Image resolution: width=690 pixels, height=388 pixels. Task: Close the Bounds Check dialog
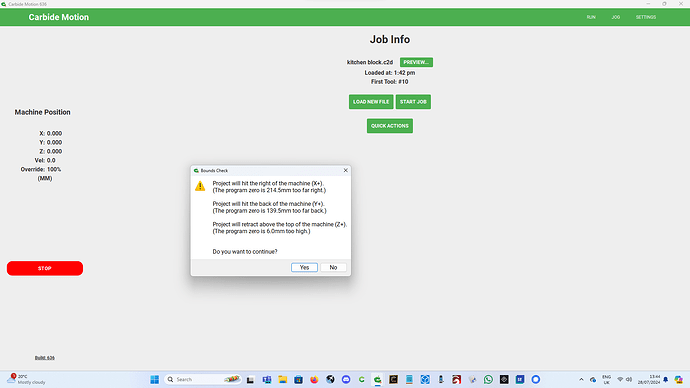coord(345,170)
